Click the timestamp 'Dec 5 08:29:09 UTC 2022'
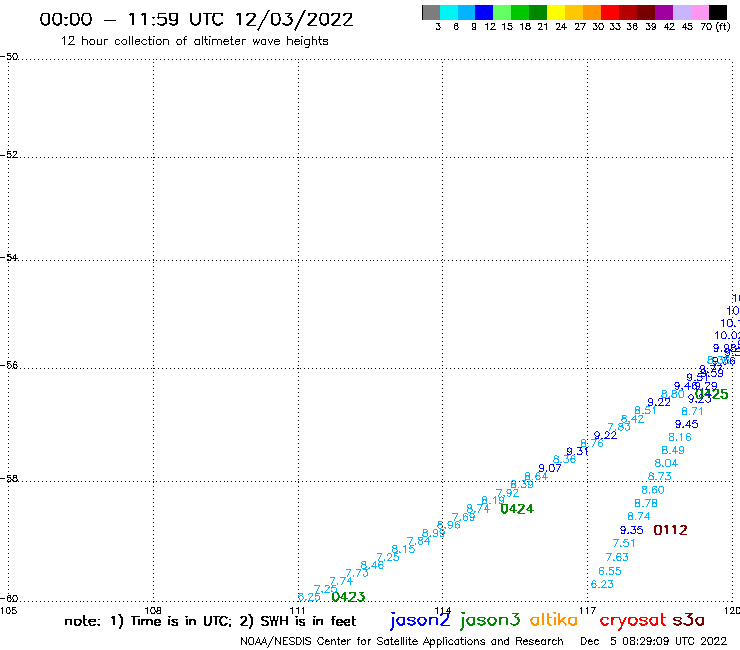This screenshot has height=650, width=740. (x=654, y=641)
